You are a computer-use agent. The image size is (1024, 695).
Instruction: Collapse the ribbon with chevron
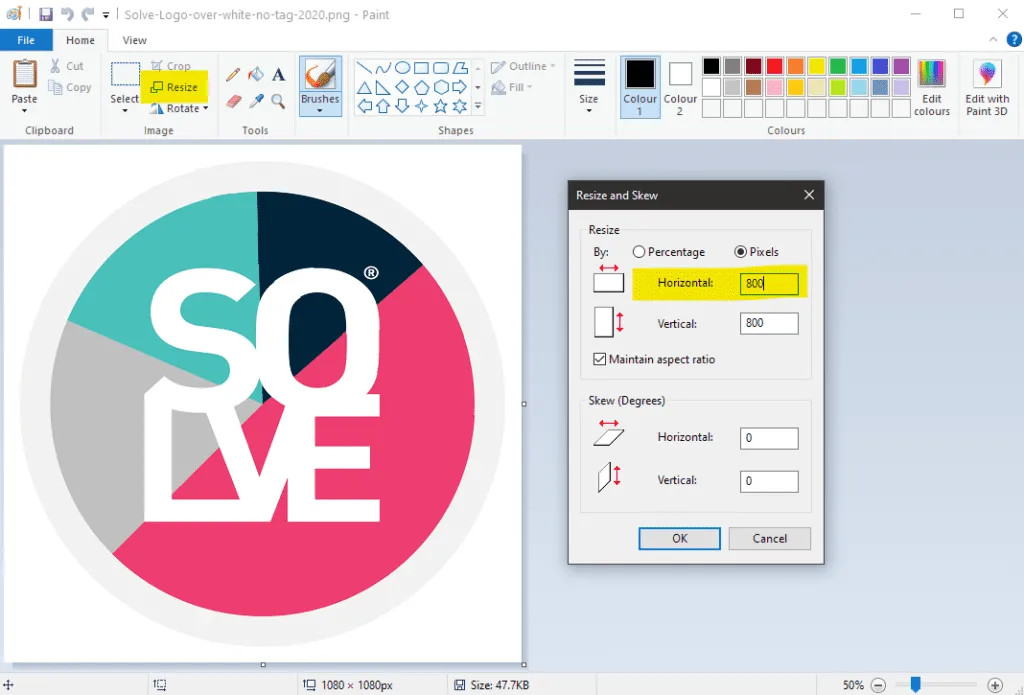(x=993, y=40)
